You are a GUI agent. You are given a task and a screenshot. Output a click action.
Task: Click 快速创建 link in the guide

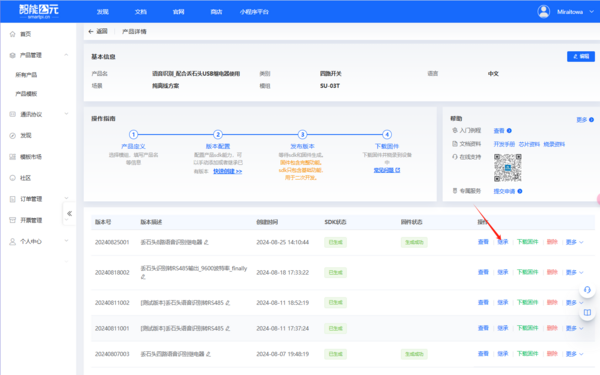click(227, 171)
